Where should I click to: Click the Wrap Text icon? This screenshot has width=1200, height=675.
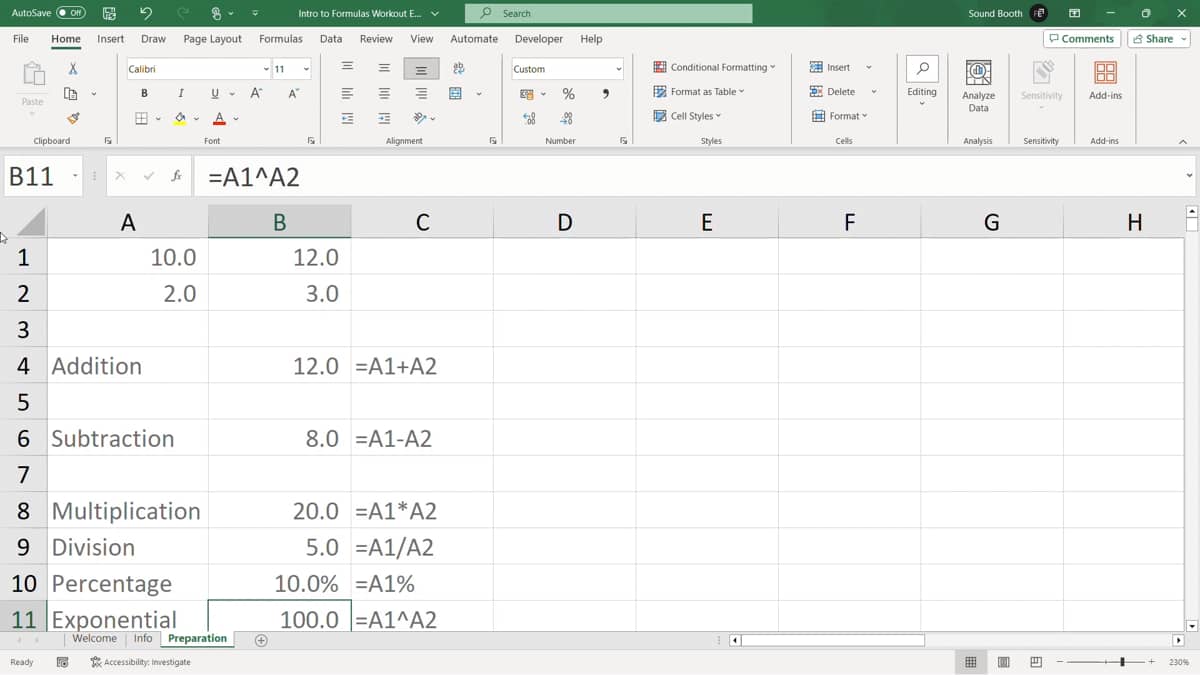[459, 69]
